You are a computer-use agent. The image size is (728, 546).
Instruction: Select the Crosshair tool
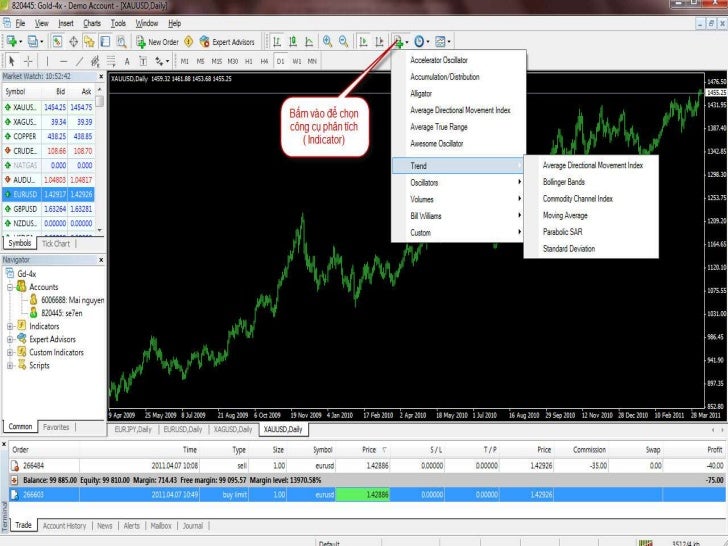tap(28, 61)
